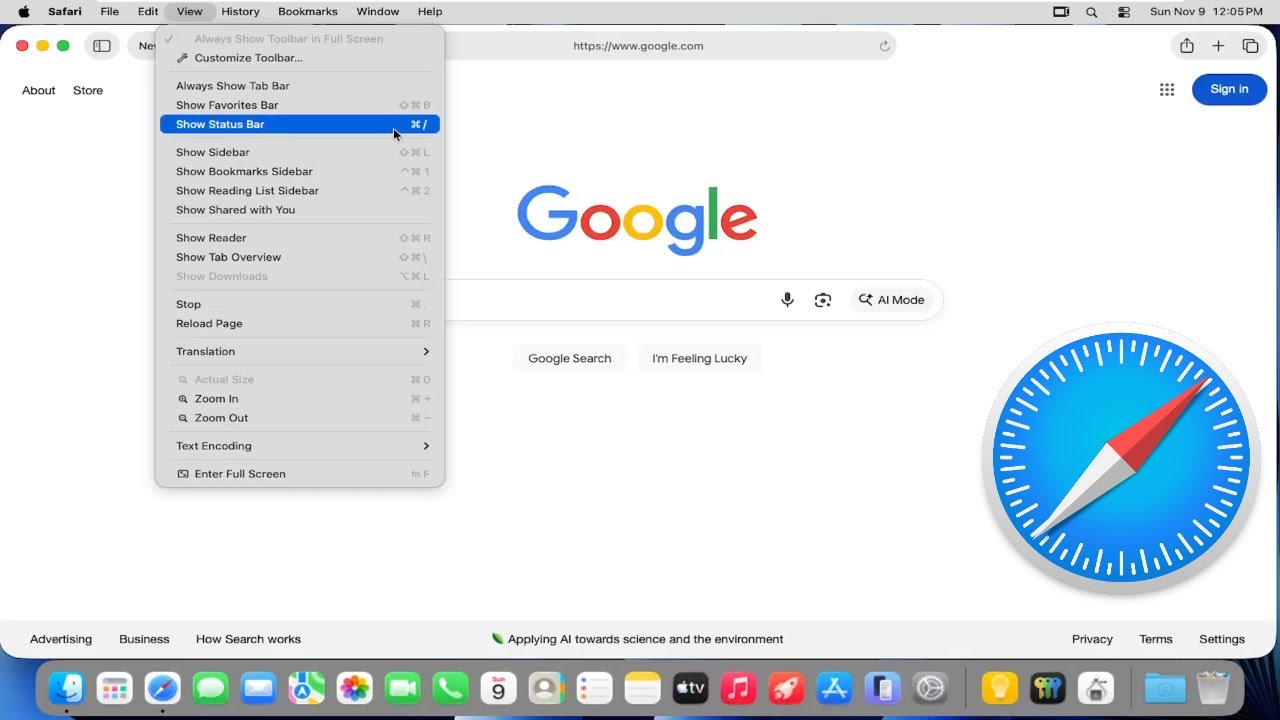Choose Zoom In menu item

pyautogui.click(x=300, y=399)
